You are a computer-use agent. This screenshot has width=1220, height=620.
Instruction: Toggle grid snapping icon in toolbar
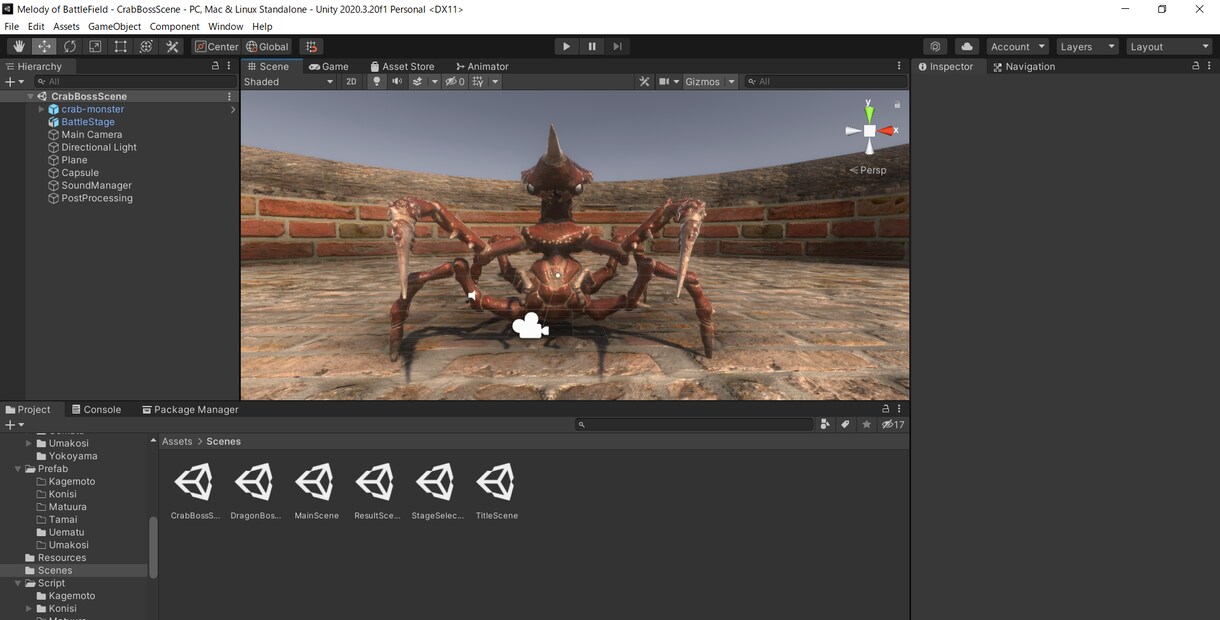coord(311,46)
